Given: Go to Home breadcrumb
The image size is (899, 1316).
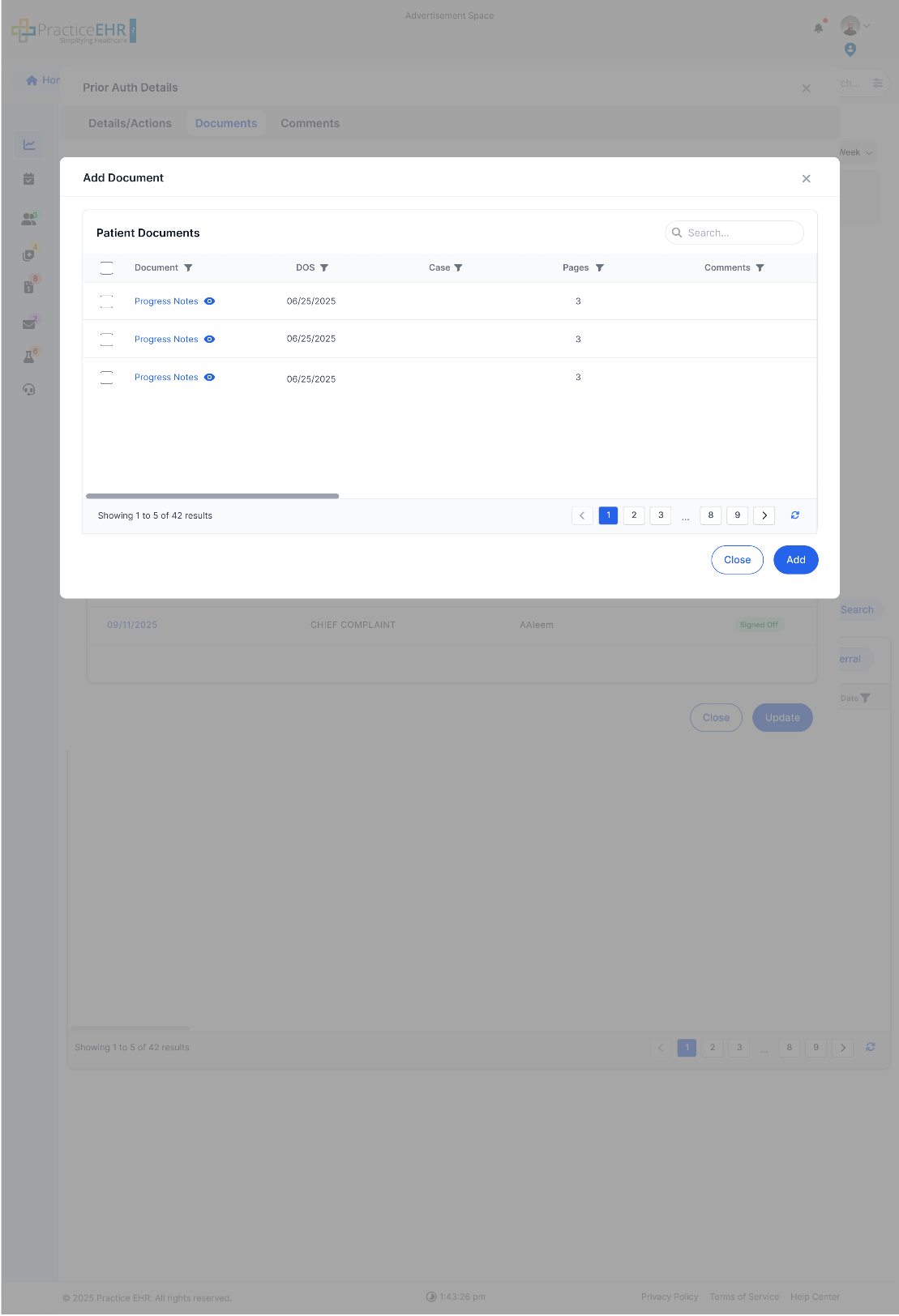Looking at the screenshot, I should 44,80.
